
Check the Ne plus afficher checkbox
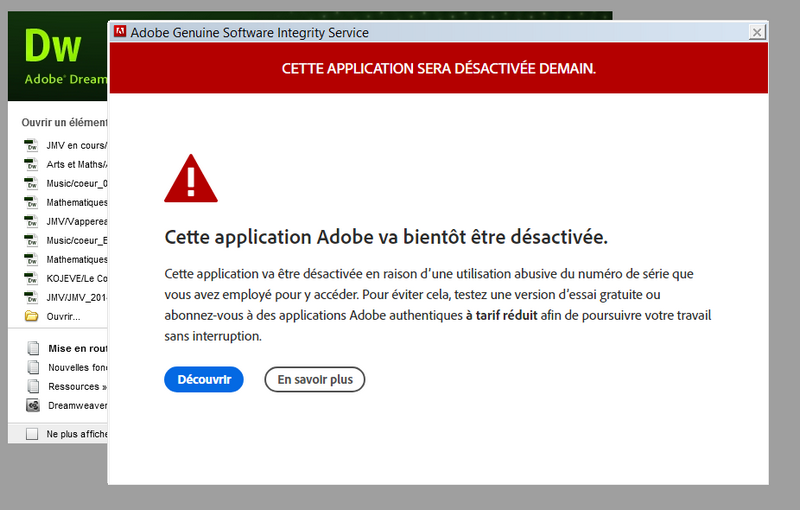click(x=32, y=434)
